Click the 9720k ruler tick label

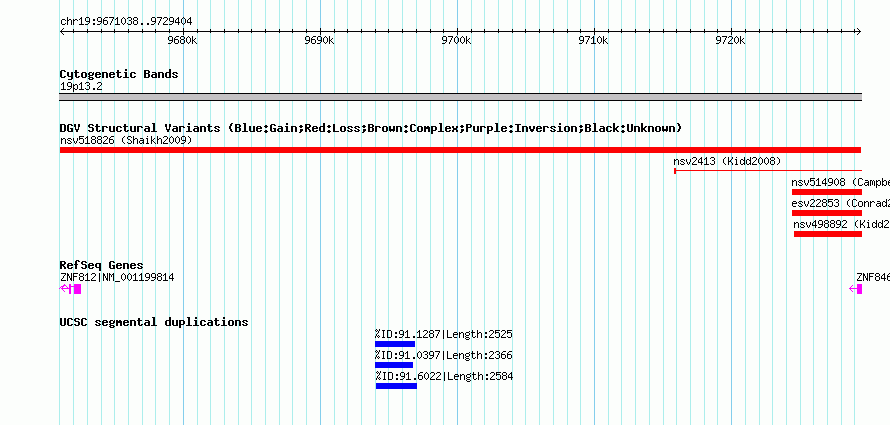[x=730, y=41]
